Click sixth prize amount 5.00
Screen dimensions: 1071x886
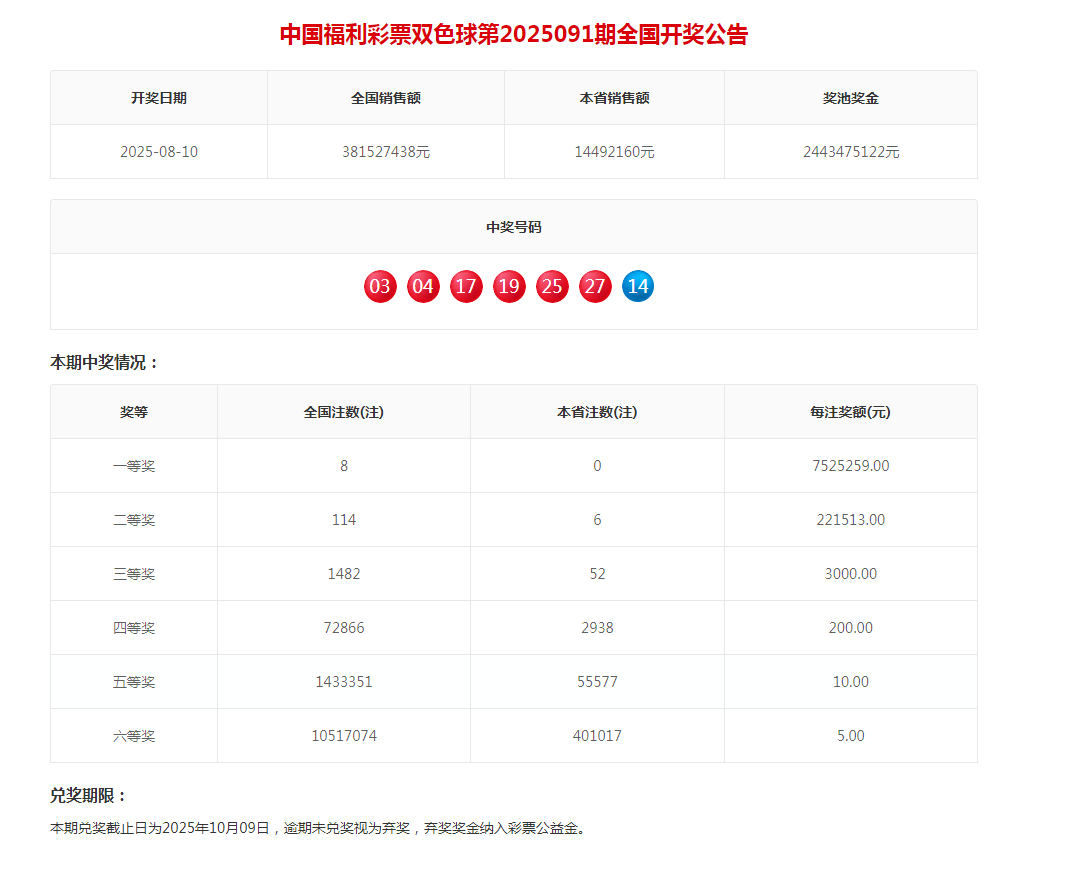(x=850, y=736)
